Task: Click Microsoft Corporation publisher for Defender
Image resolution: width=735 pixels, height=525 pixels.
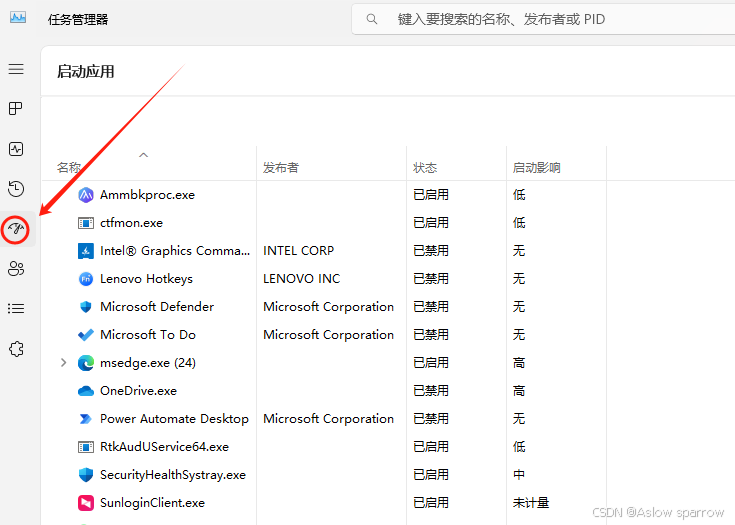Action: [329, 307]
